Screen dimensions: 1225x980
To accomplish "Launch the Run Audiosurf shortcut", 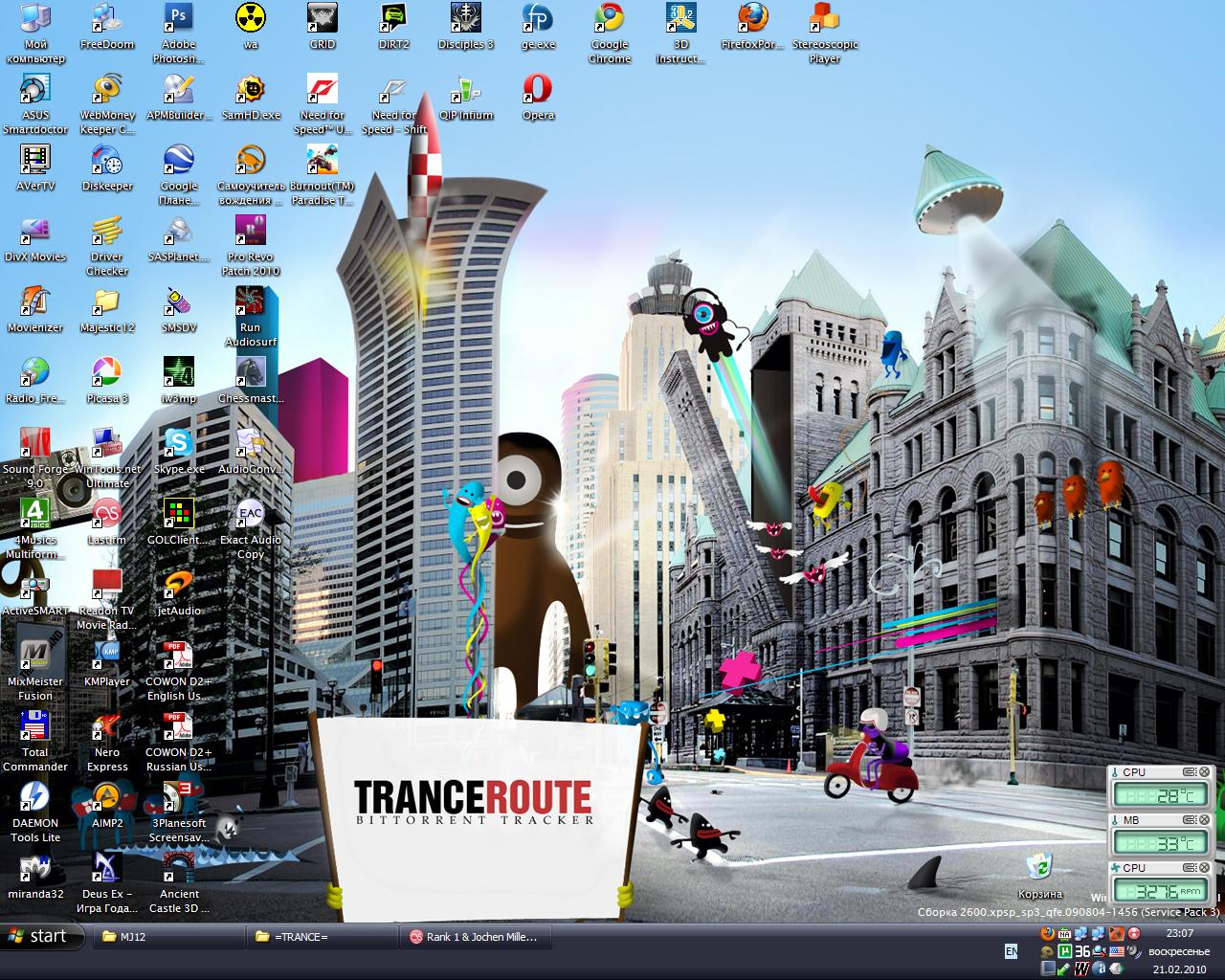I will [x=251, y=317].
